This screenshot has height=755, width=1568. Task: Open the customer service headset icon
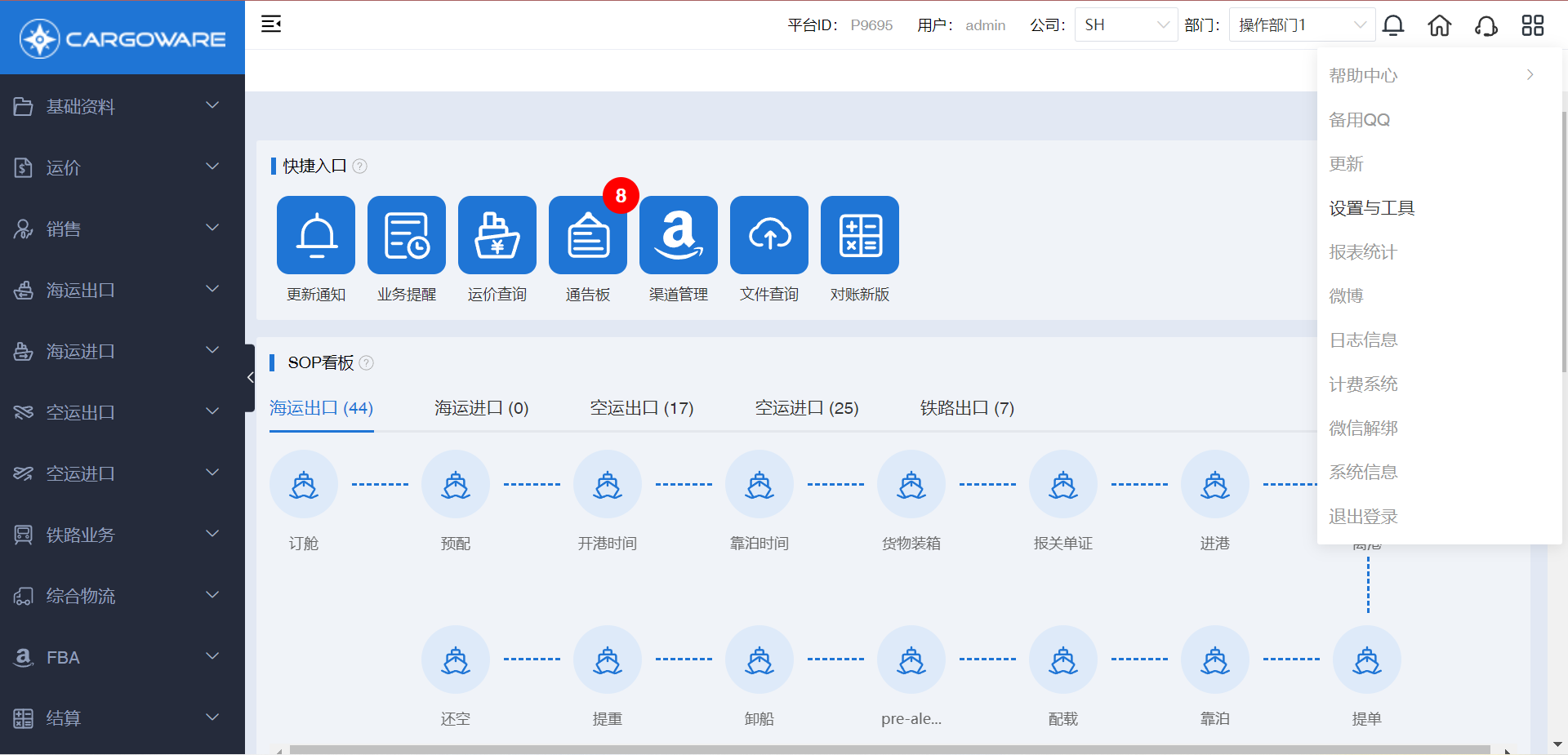1486,25
